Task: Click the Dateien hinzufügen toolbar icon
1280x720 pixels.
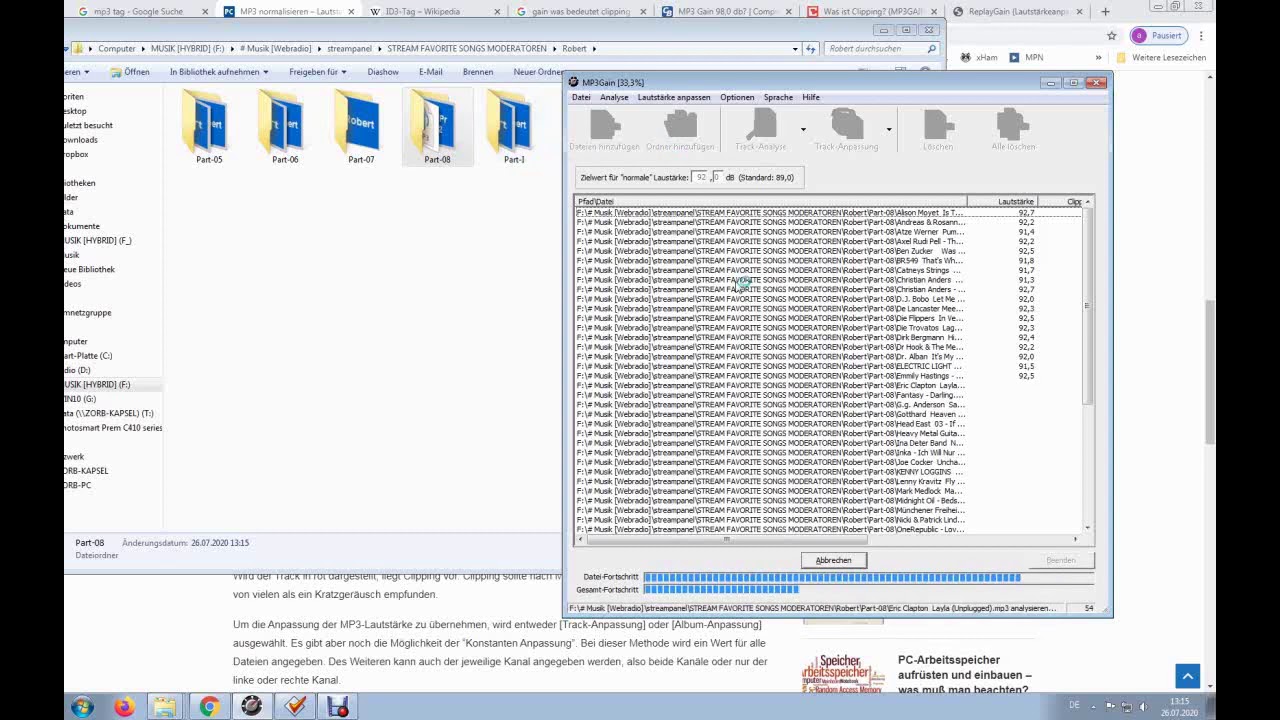Action: pyautogui.click(x=604, y=131)
